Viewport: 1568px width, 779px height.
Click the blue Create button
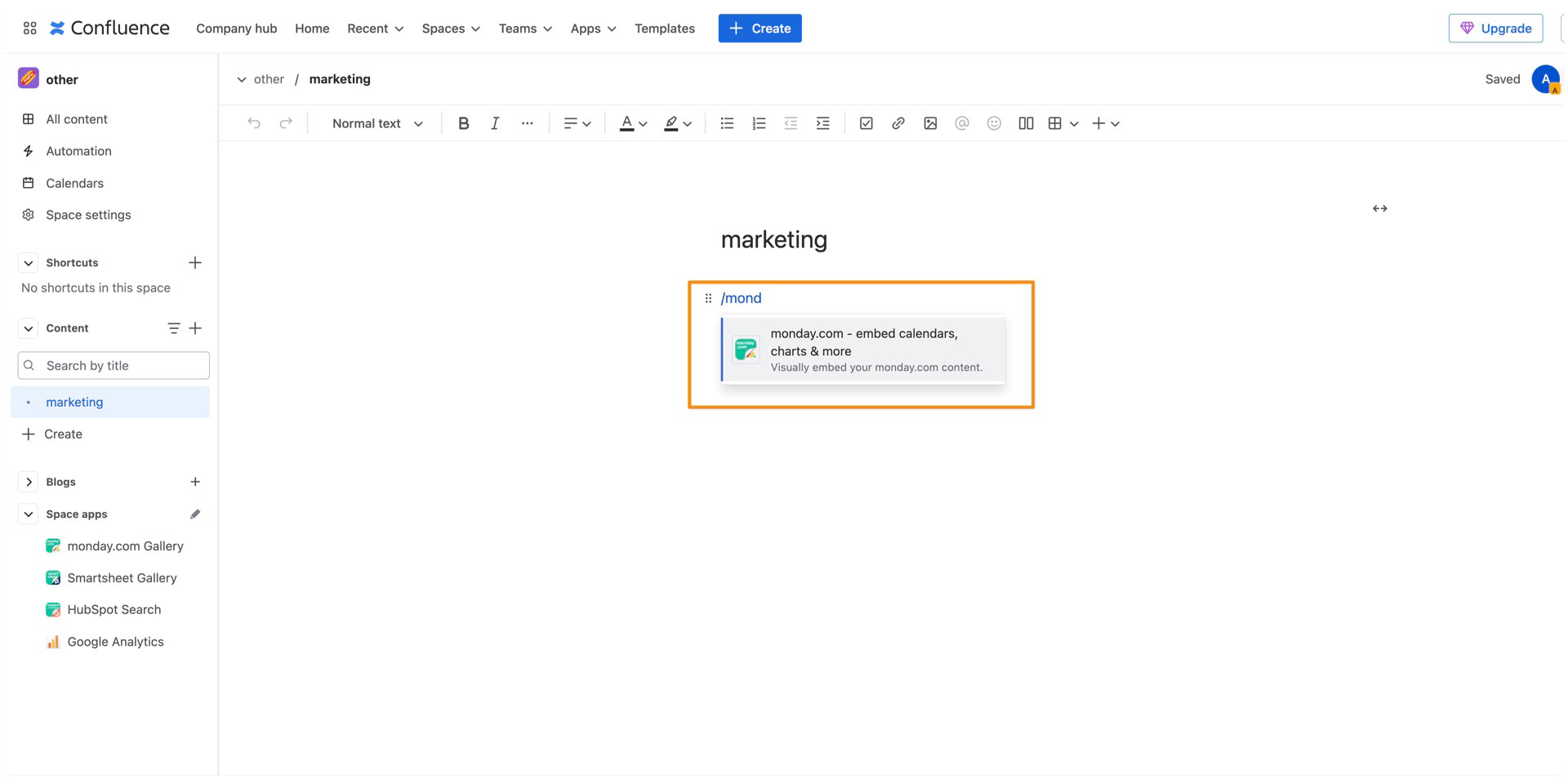pyautogui.click(x=759, y=28)
